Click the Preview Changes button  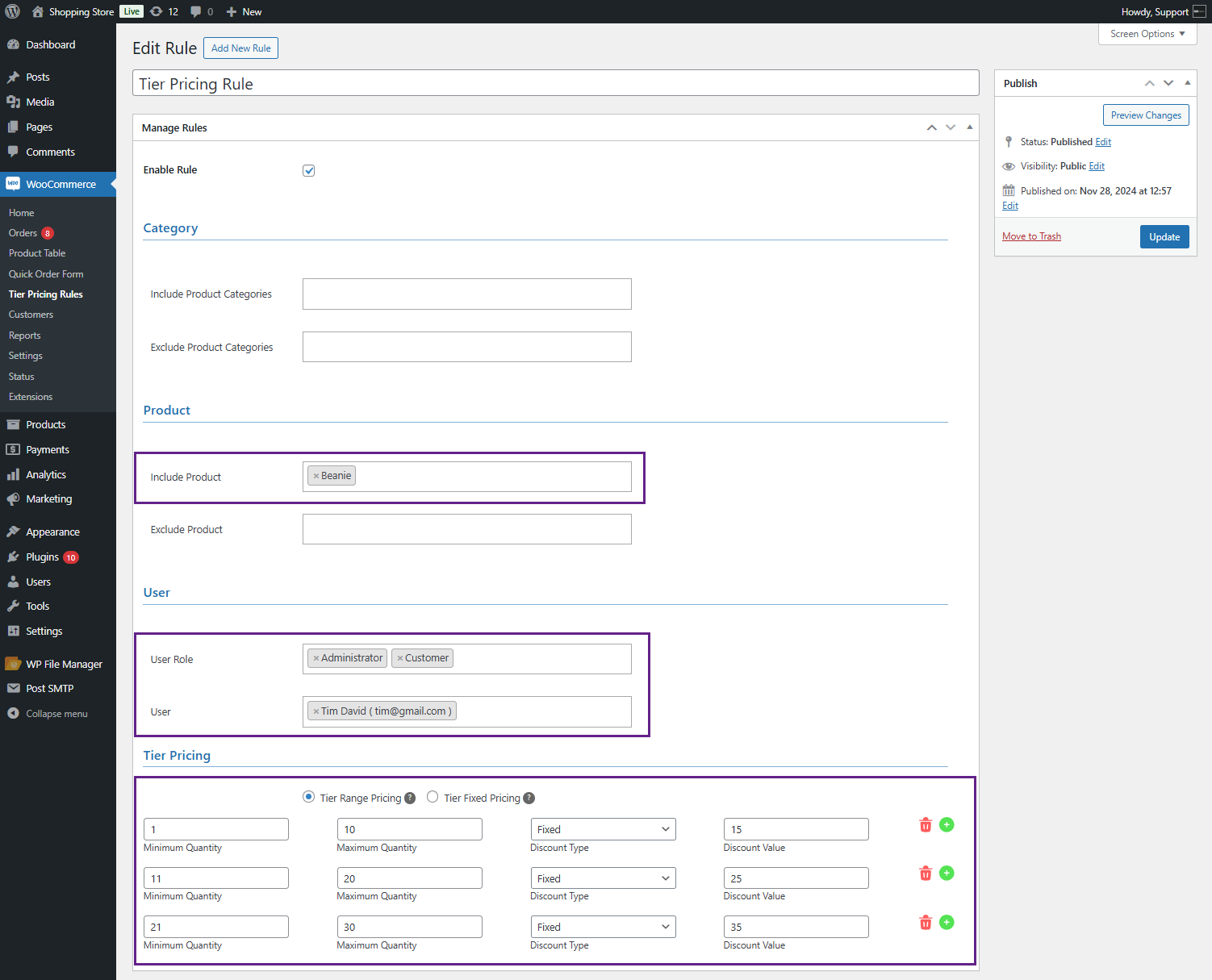click(1146, 115)
